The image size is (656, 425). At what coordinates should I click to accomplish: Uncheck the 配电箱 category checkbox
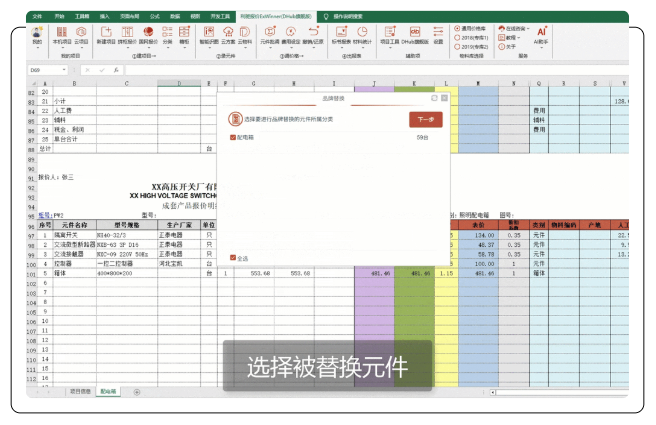click(233, 137)
